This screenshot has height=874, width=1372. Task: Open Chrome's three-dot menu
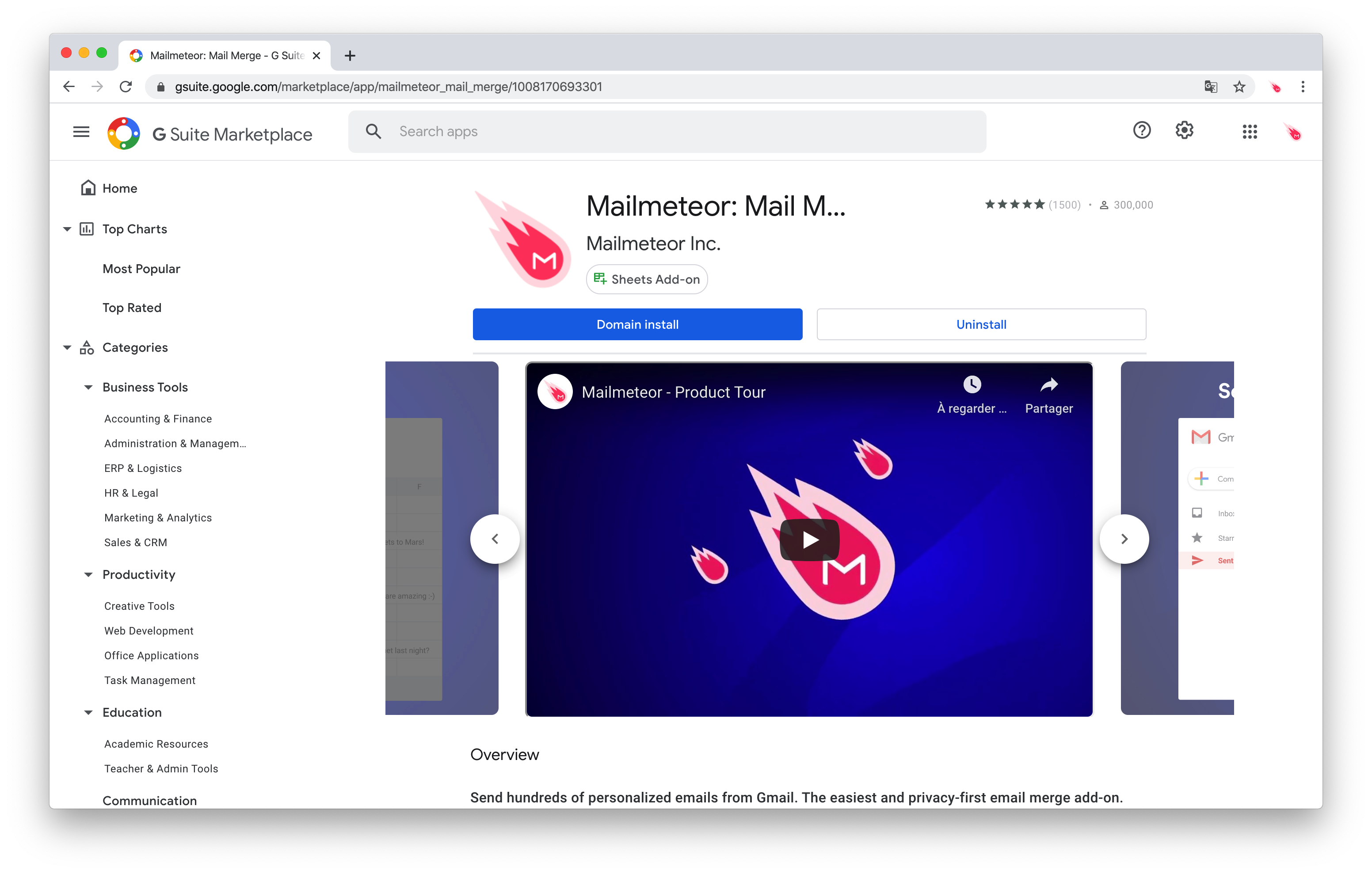click(x=1303, y=87)
